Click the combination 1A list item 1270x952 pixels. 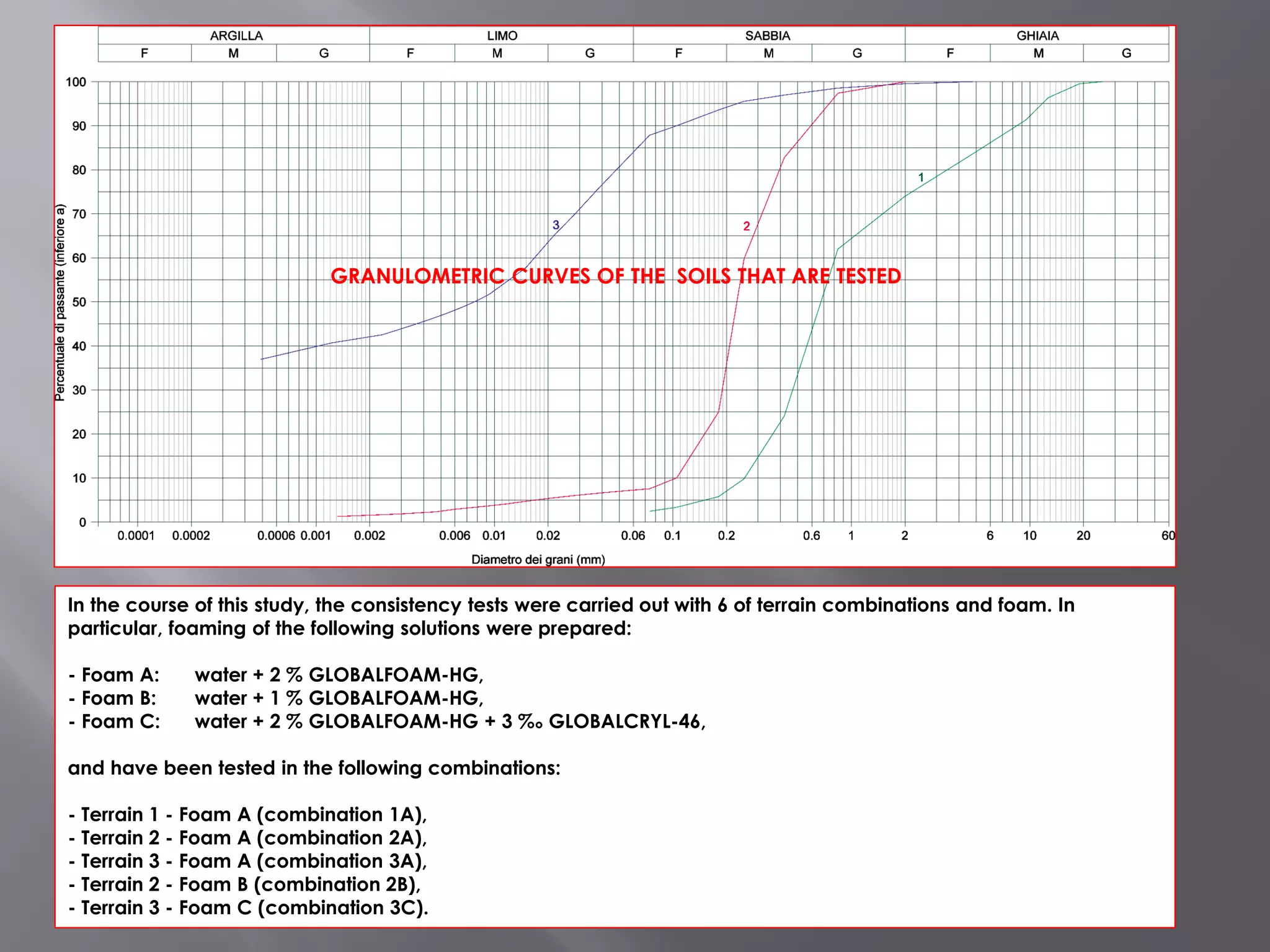point(247,814)
